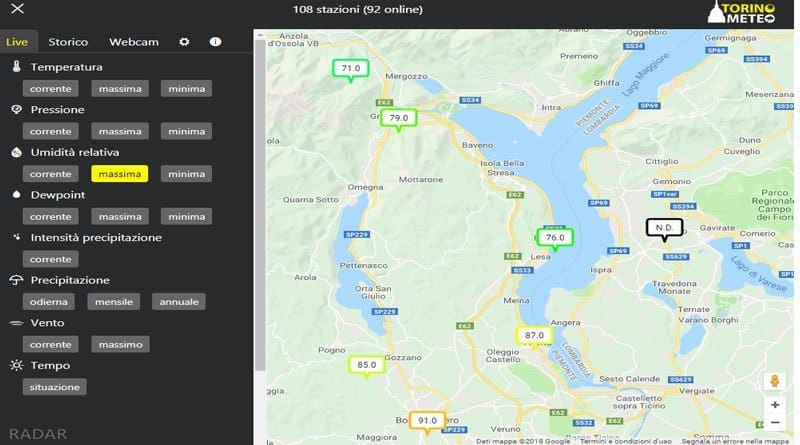Click the 91.0 station marker
The image size is (800, 445).
[x=428, y=423]
